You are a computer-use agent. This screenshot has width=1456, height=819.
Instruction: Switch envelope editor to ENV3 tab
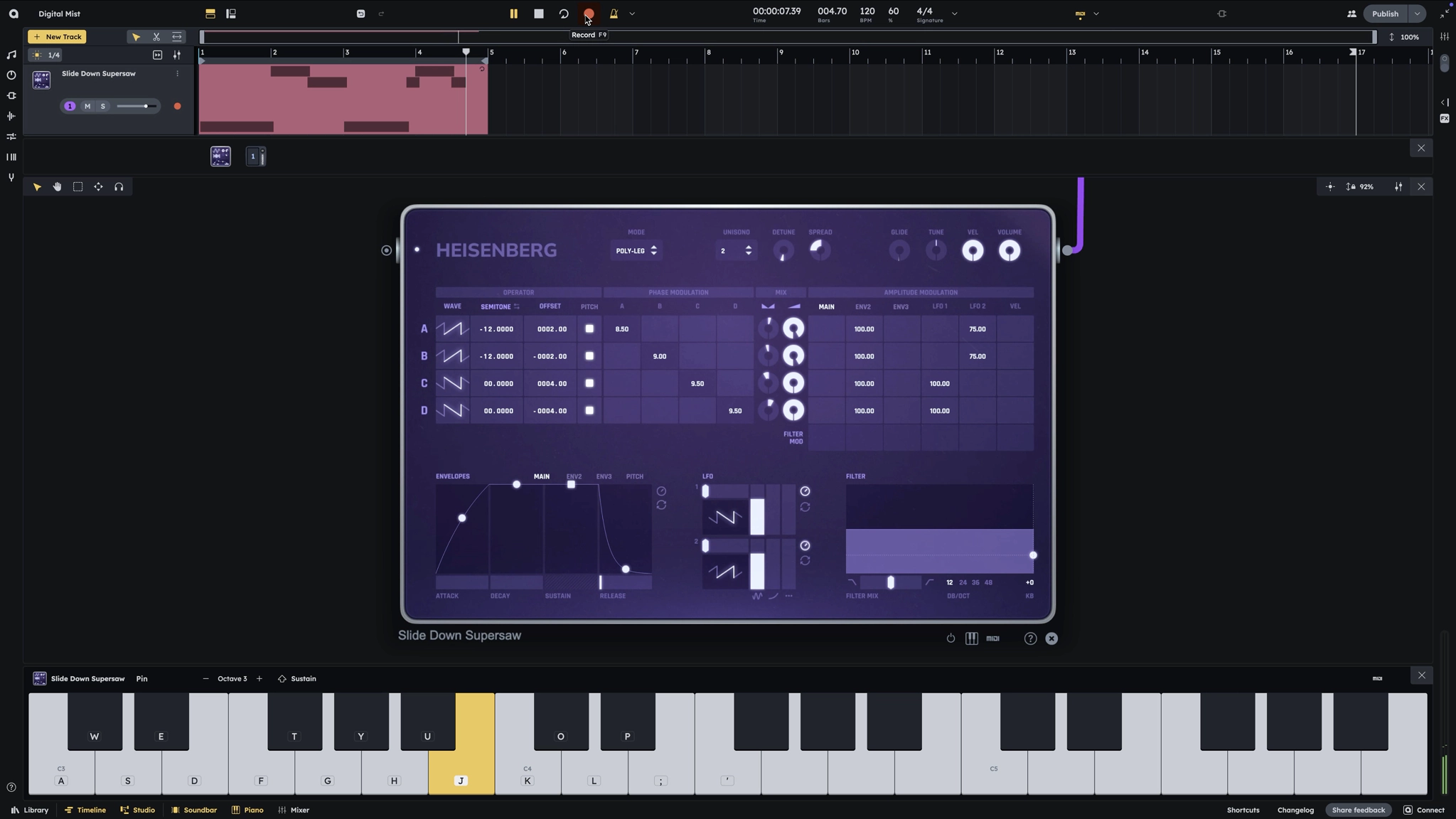604,476
